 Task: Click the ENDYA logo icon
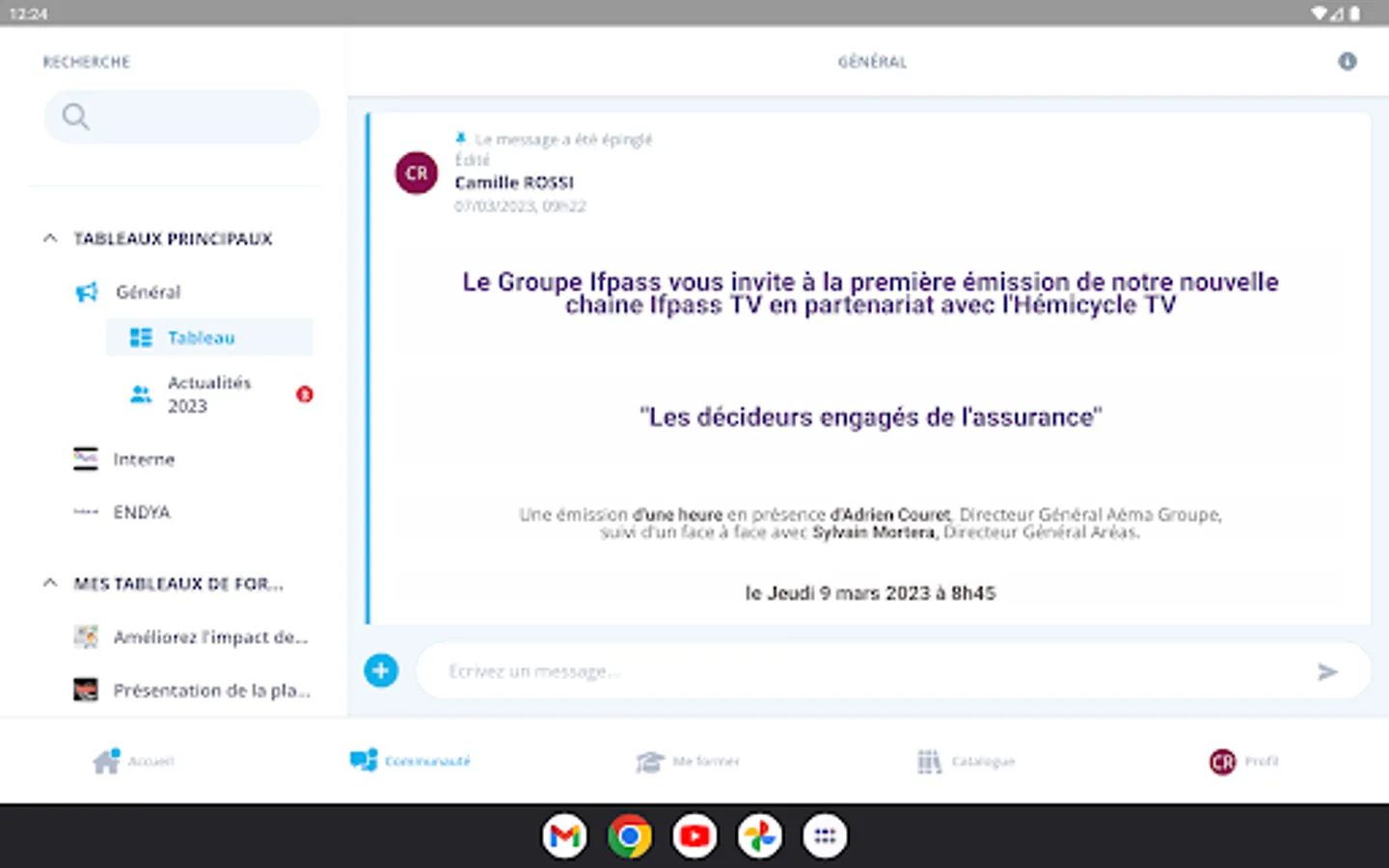pyautogui.click(x=86, y=512)
